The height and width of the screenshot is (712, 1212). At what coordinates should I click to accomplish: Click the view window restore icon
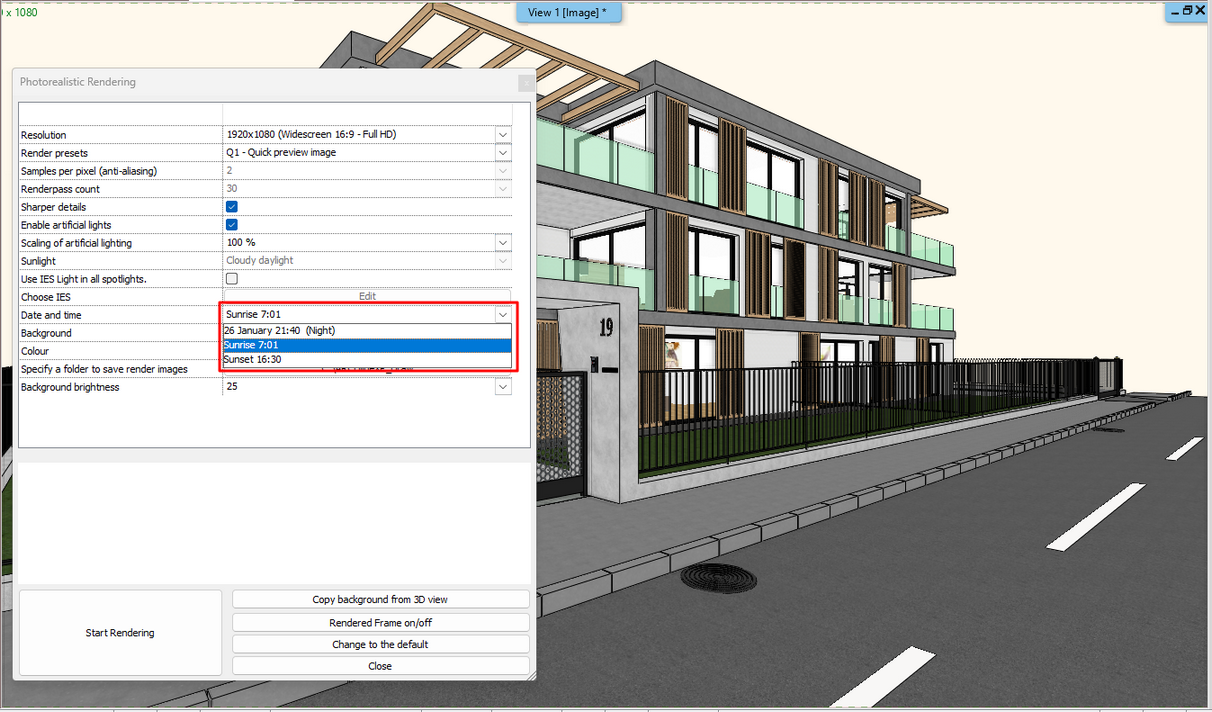(1186, 10)
